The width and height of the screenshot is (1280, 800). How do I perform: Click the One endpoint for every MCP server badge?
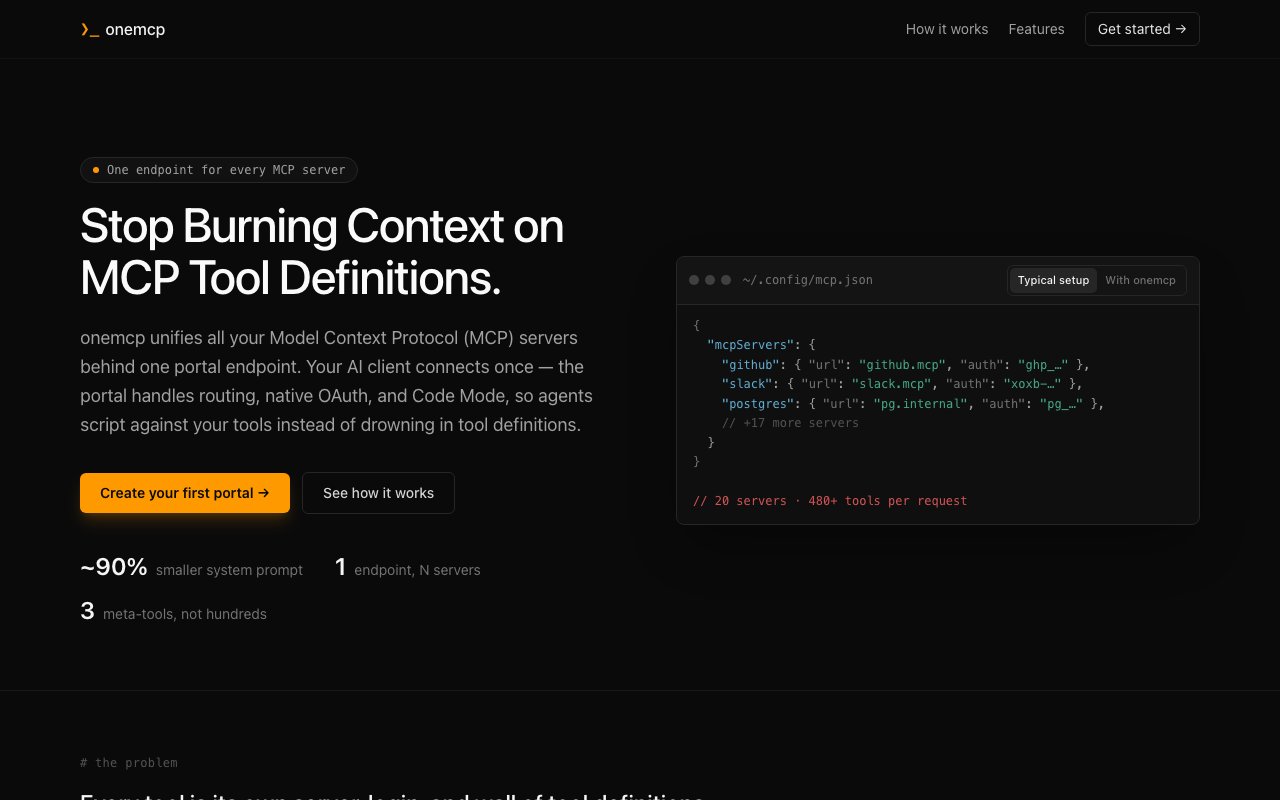coord(219,170)
